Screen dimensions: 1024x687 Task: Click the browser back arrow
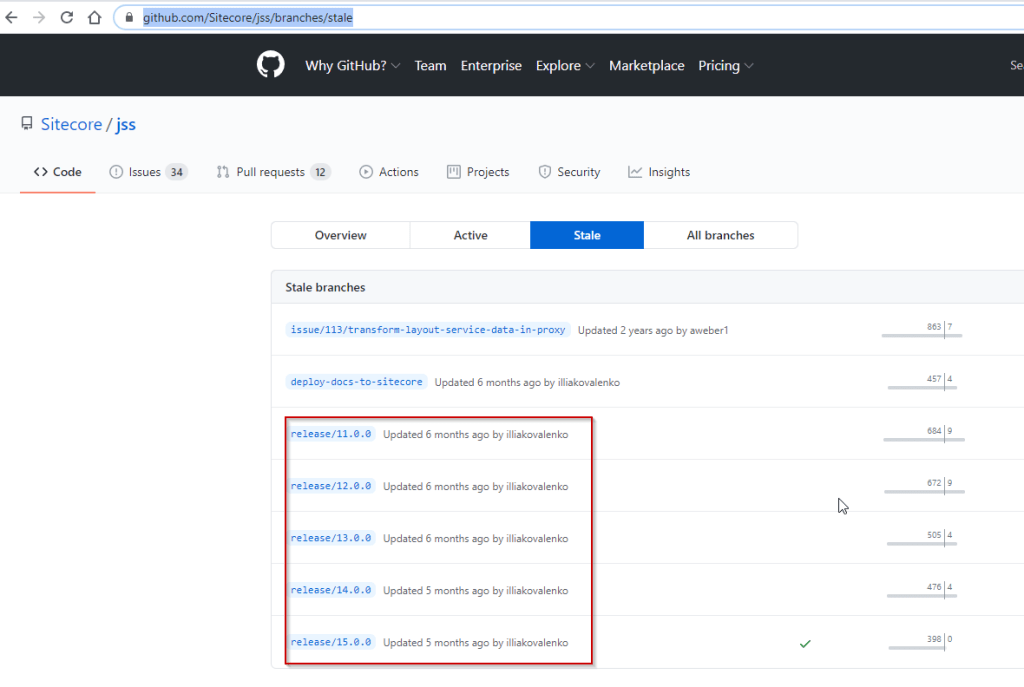tap(12, 17)
